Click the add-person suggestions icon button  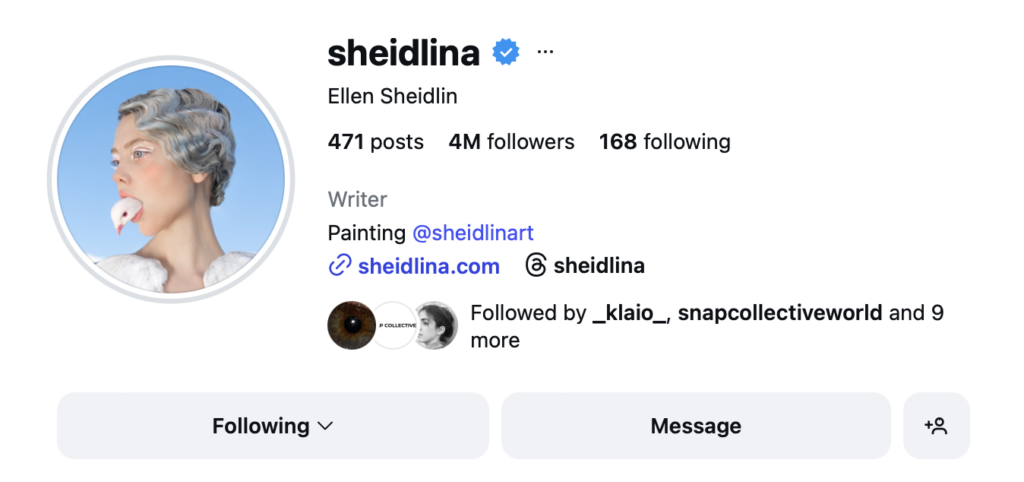pos(936,426)
